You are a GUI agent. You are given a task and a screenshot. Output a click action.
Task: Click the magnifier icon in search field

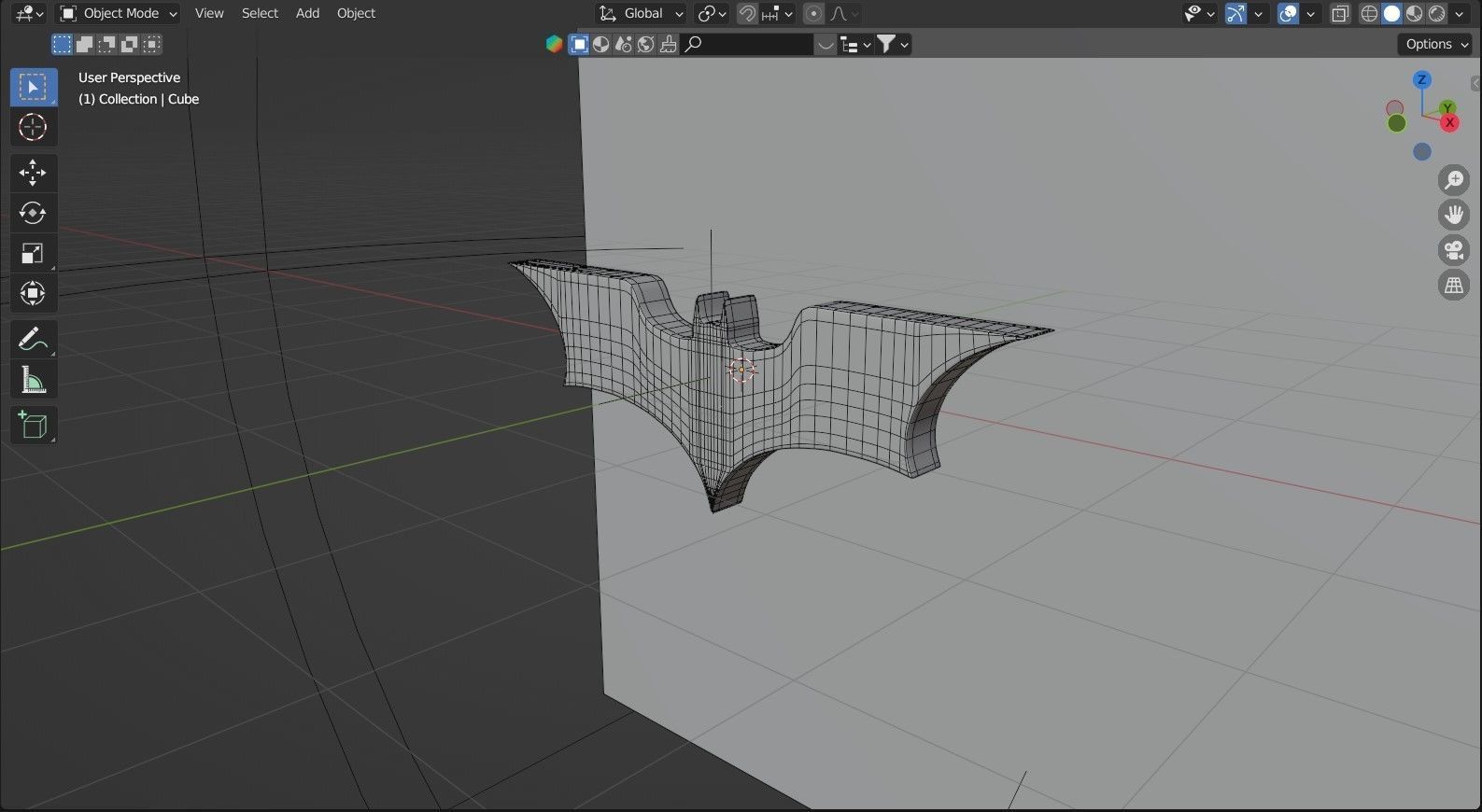(693, 44)
